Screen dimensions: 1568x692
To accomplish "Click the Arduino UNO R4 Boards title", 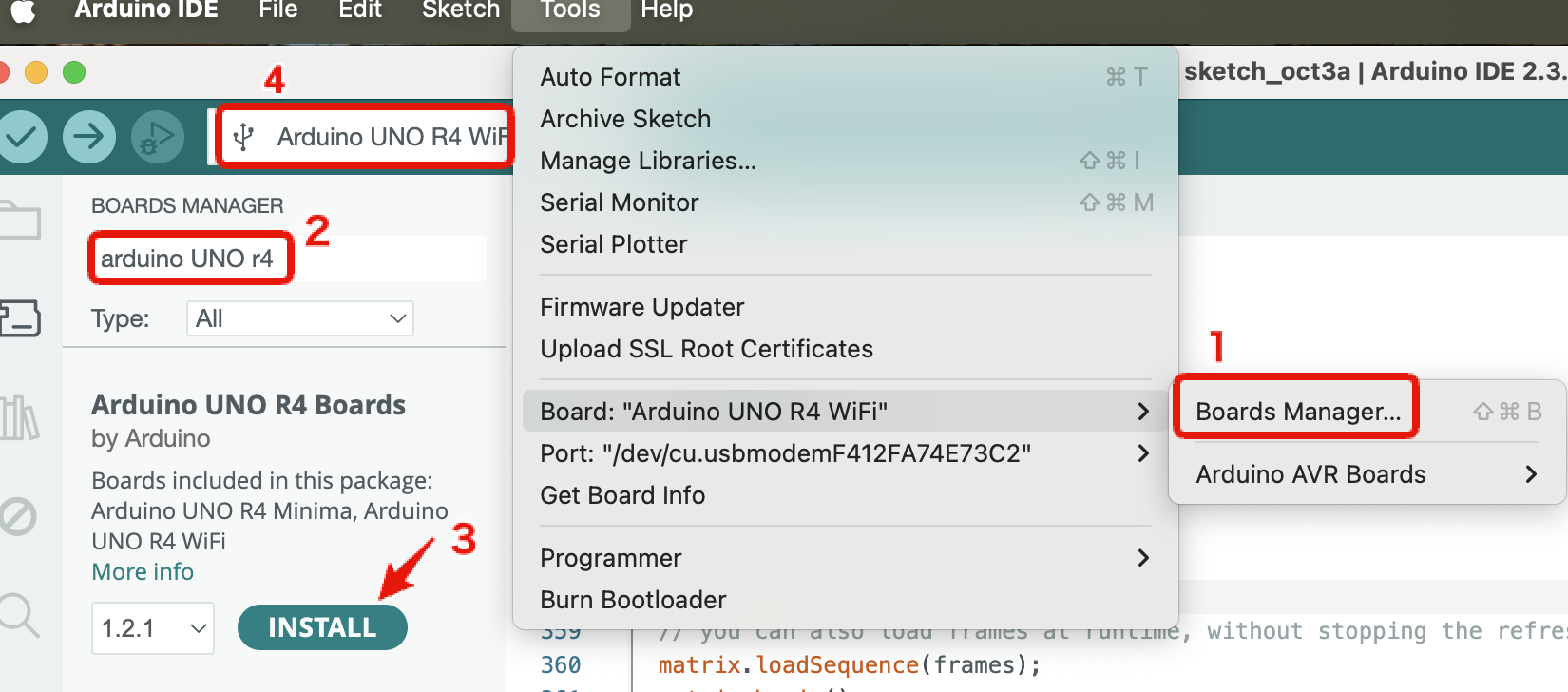I will (248, 405).
